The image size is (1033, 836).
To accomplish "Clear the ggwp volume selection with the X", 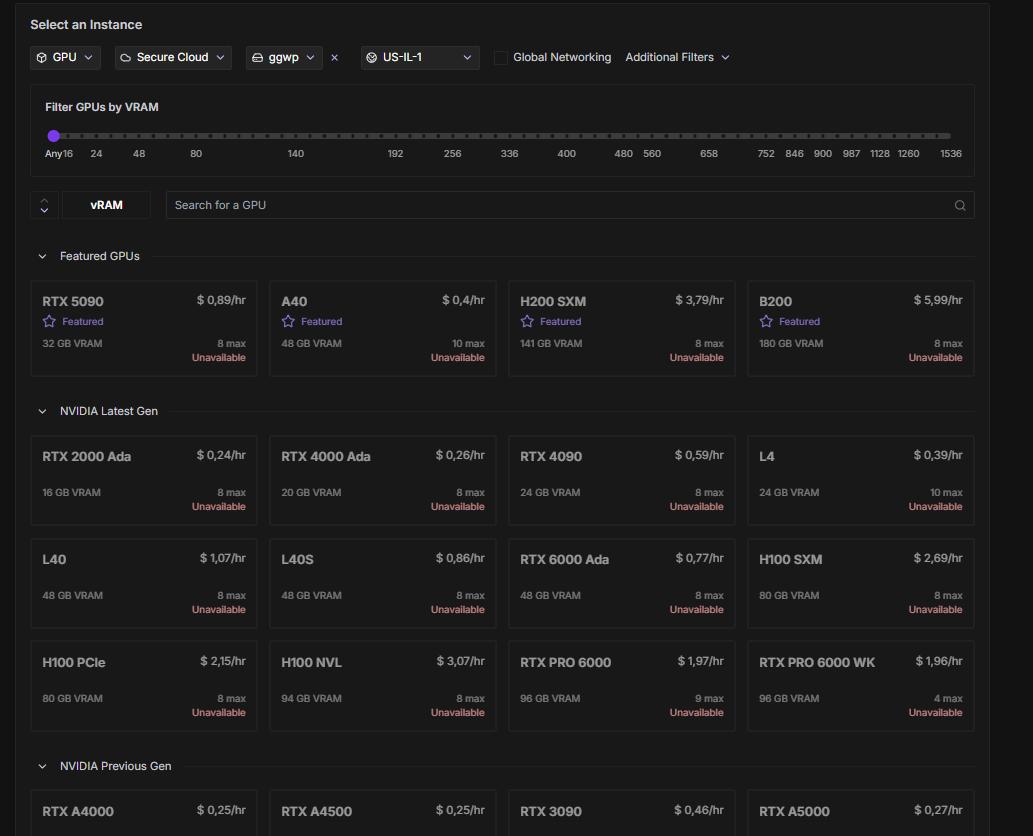I will tap(335, 57).
